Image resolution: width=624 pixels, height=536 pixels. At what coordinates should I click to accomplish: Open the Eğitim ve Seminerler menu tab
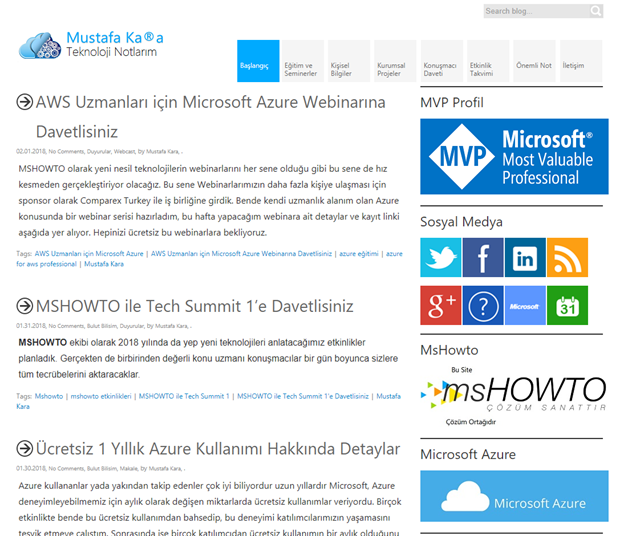point(303,61)
